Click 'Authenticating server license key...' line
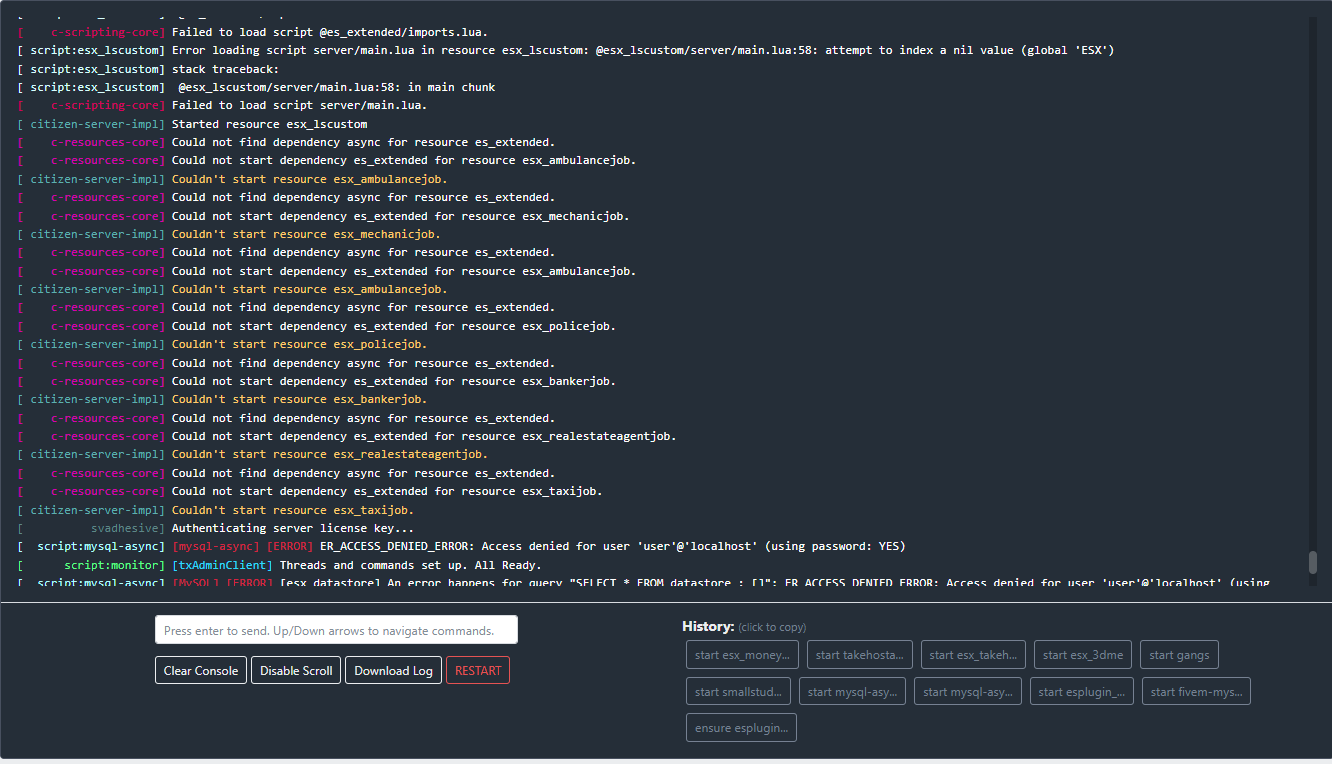The width and height of the screenshot is (1332, 764). tap(293, 528)
